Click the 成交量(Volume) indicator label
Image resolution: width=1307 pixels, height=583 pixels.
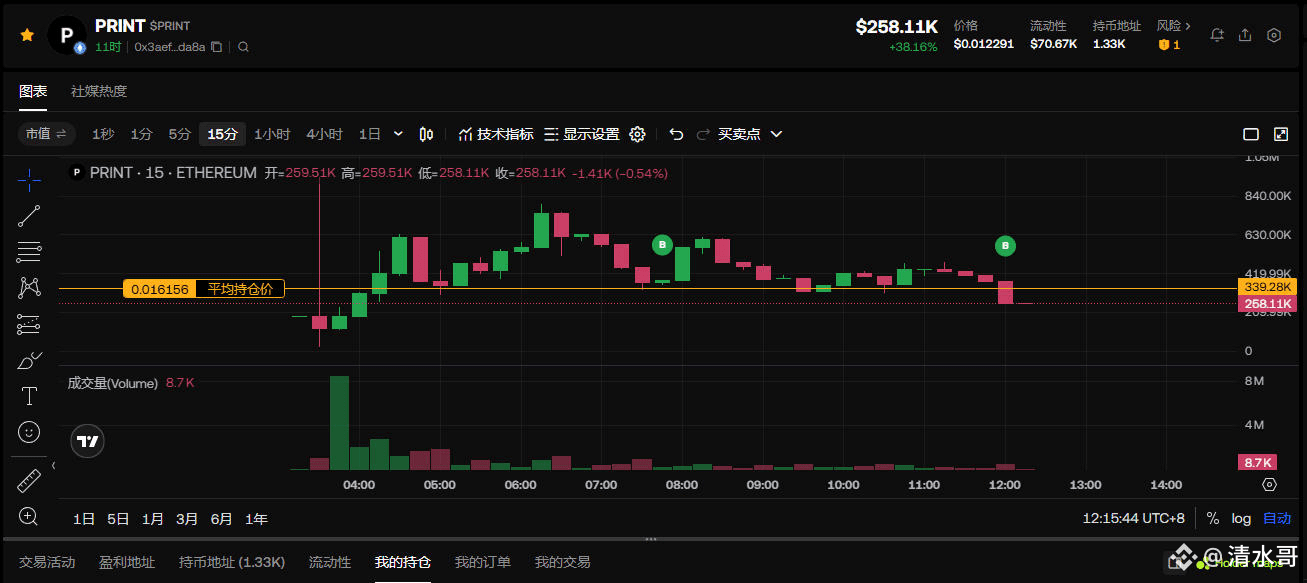112,383
